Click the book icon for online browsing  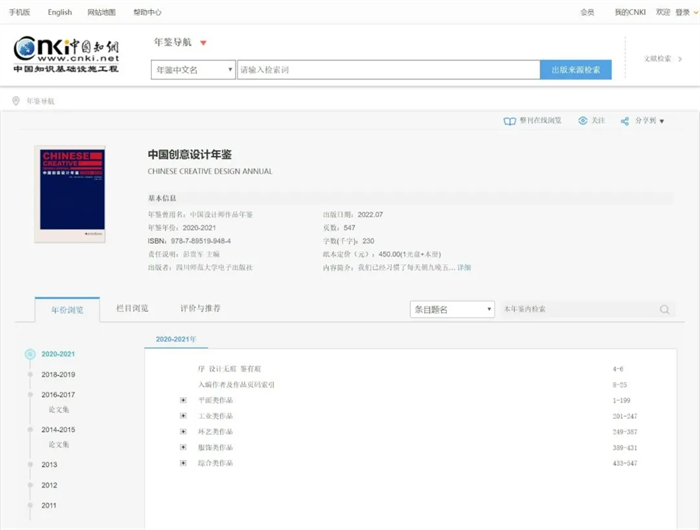pos(509,121)
